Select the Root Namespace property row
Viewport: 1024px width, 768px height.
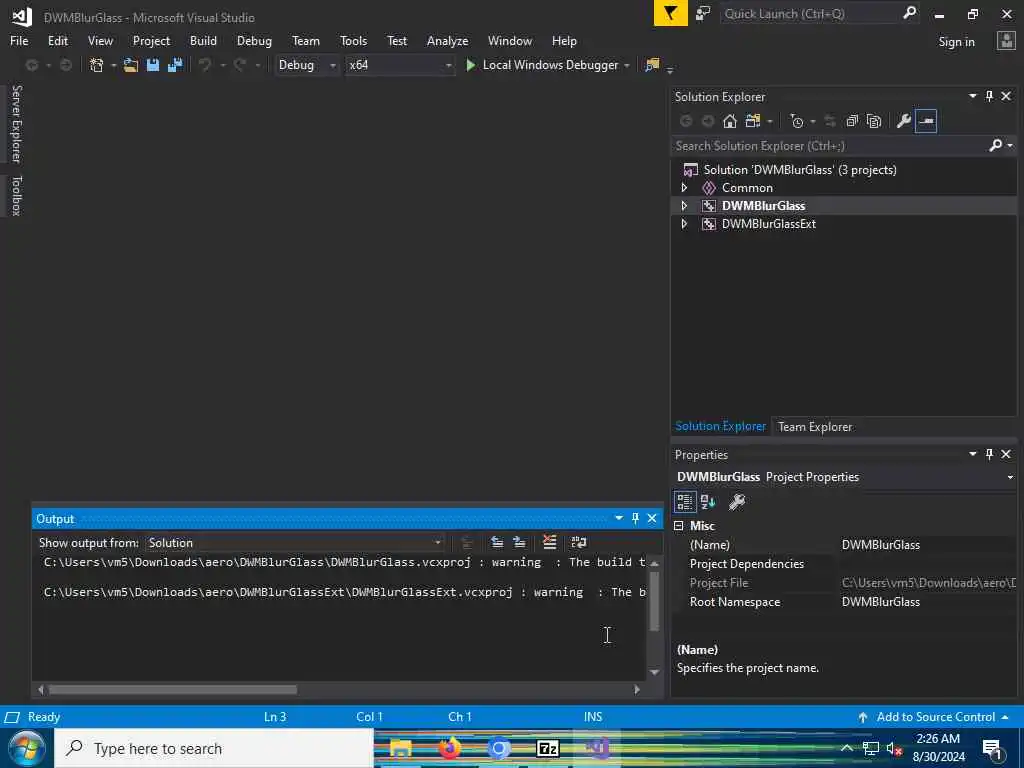click(844, 602)
